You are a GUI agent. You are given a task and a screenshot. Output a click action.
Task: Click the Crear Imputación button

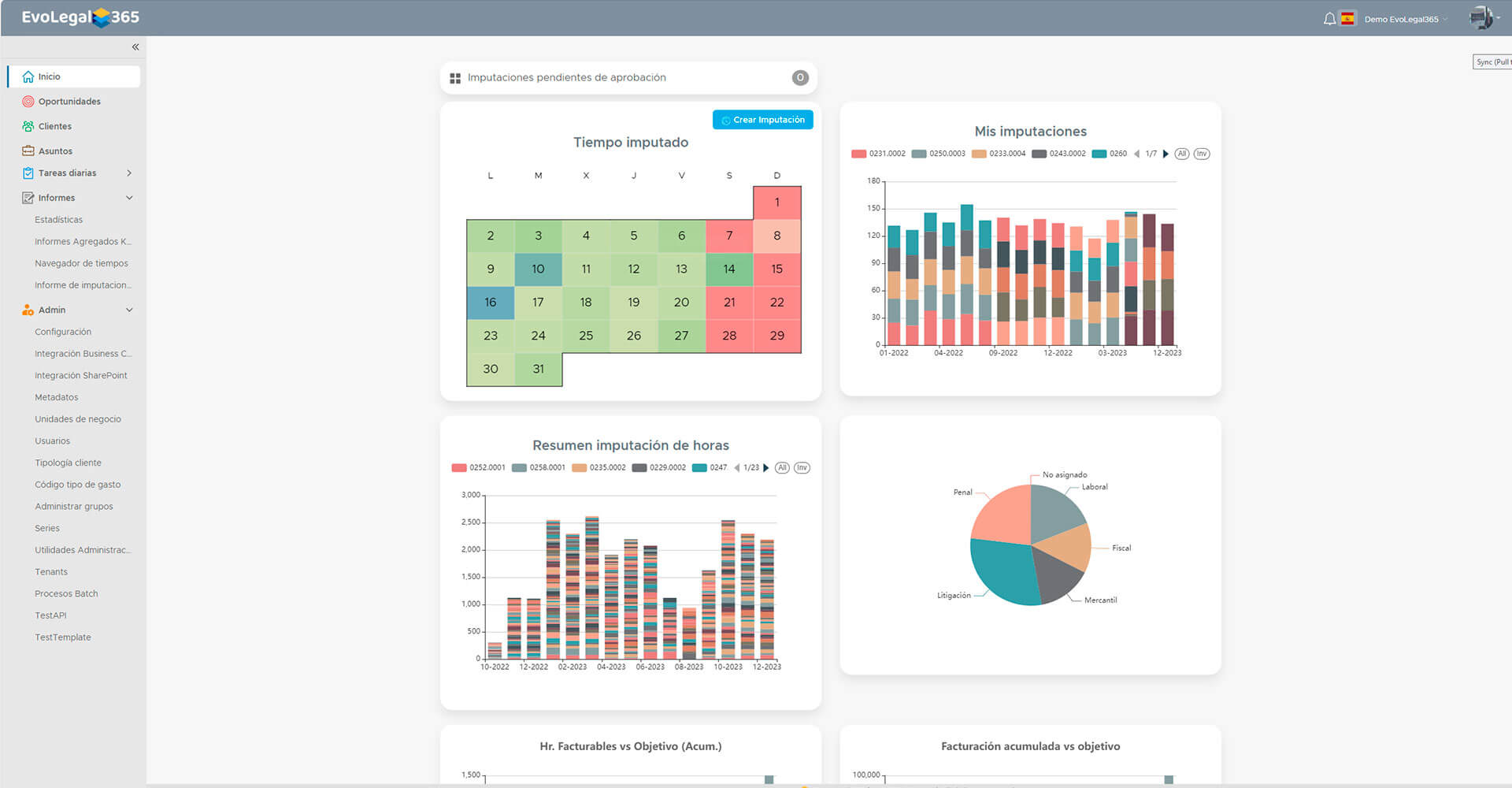(x=762, y=120)
